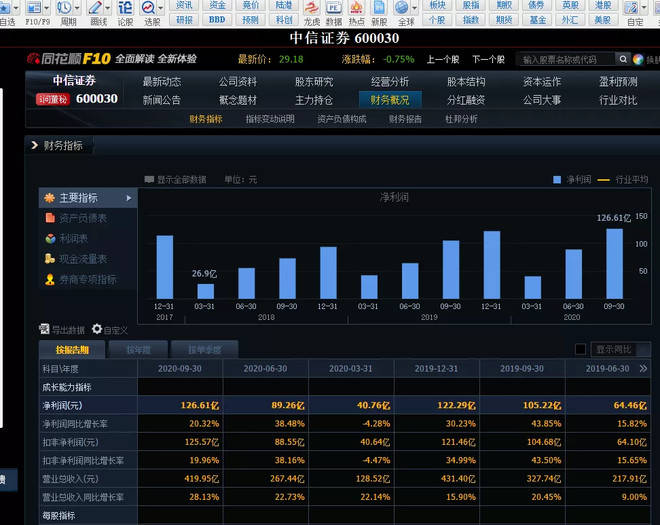This screenshot has height=525, width=660.
Task: Expand the 画线 dropdown arrow
Action: point(107,8)
